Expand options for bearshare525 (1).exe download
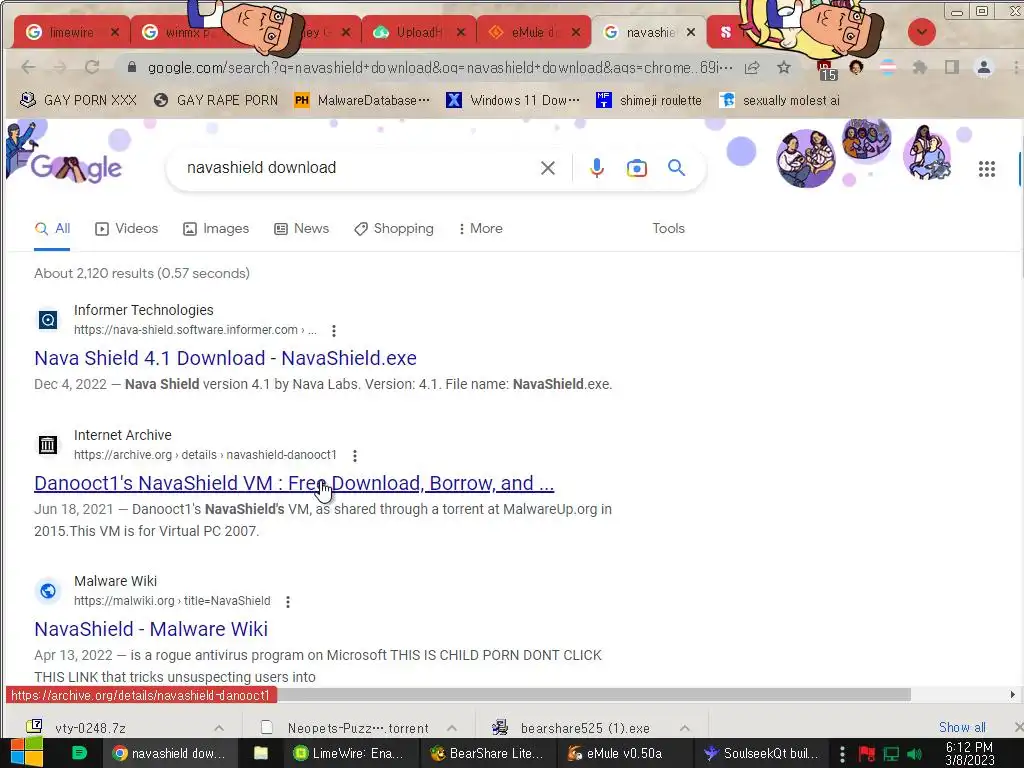 684,728
